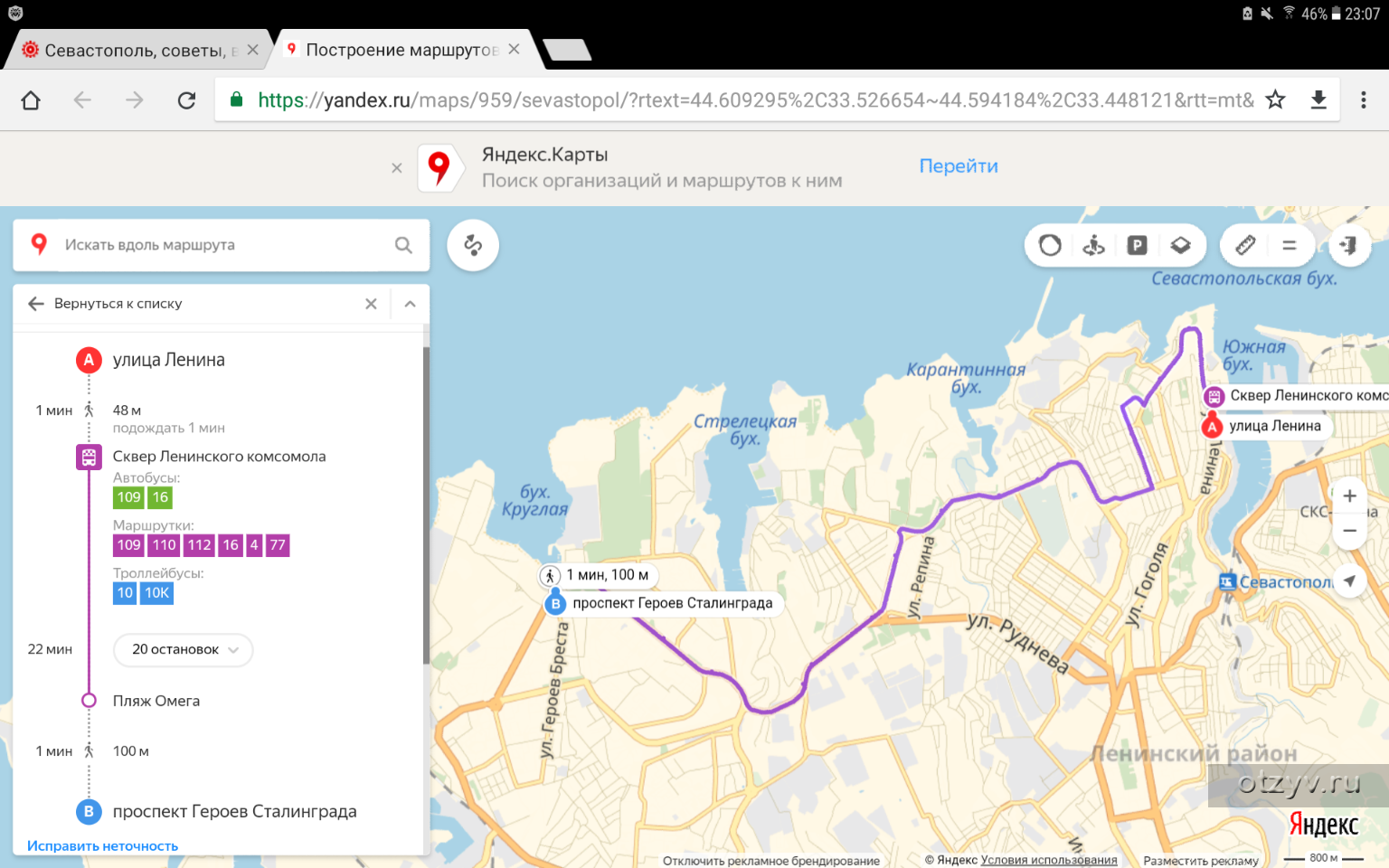Click the search magnifier icon
Image resolution: width=1389 pixels, height=868 pixels.
click(403, 245)
